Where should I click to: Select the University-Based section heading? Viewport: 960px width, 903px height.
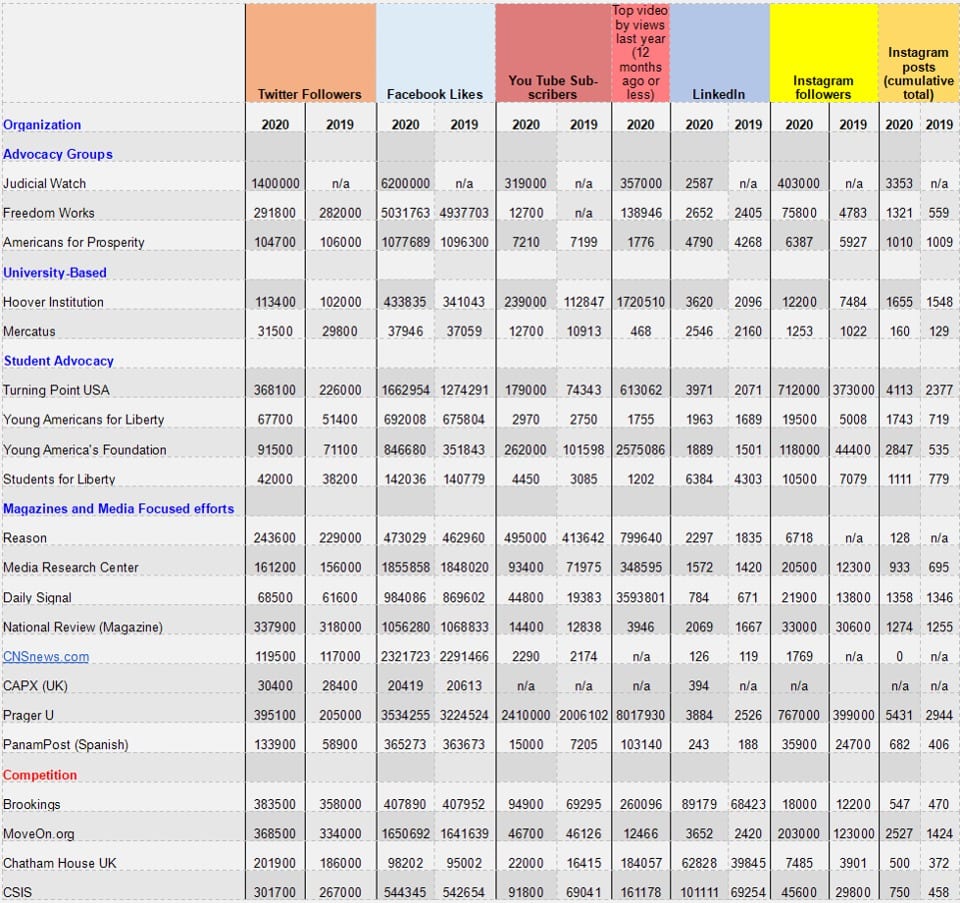54,272
